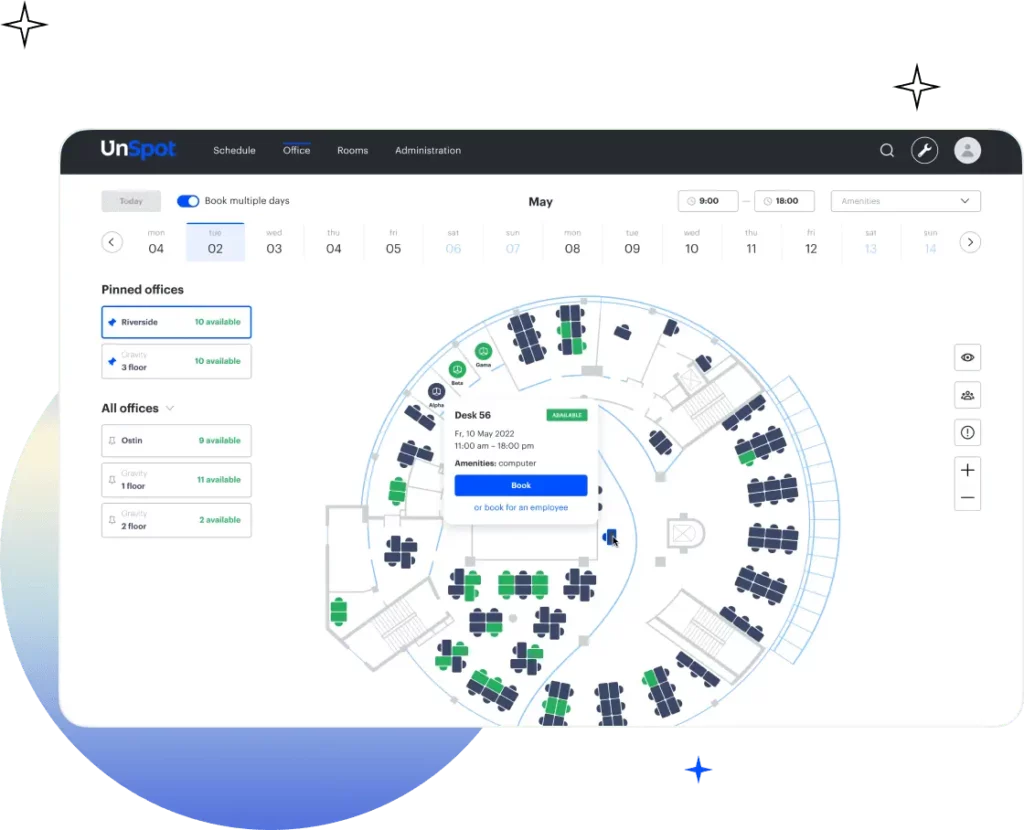This screenshot has width=1024, height=830.
Task: Select Wednesday 03 in date strip
Action: [x=274, y=242]
